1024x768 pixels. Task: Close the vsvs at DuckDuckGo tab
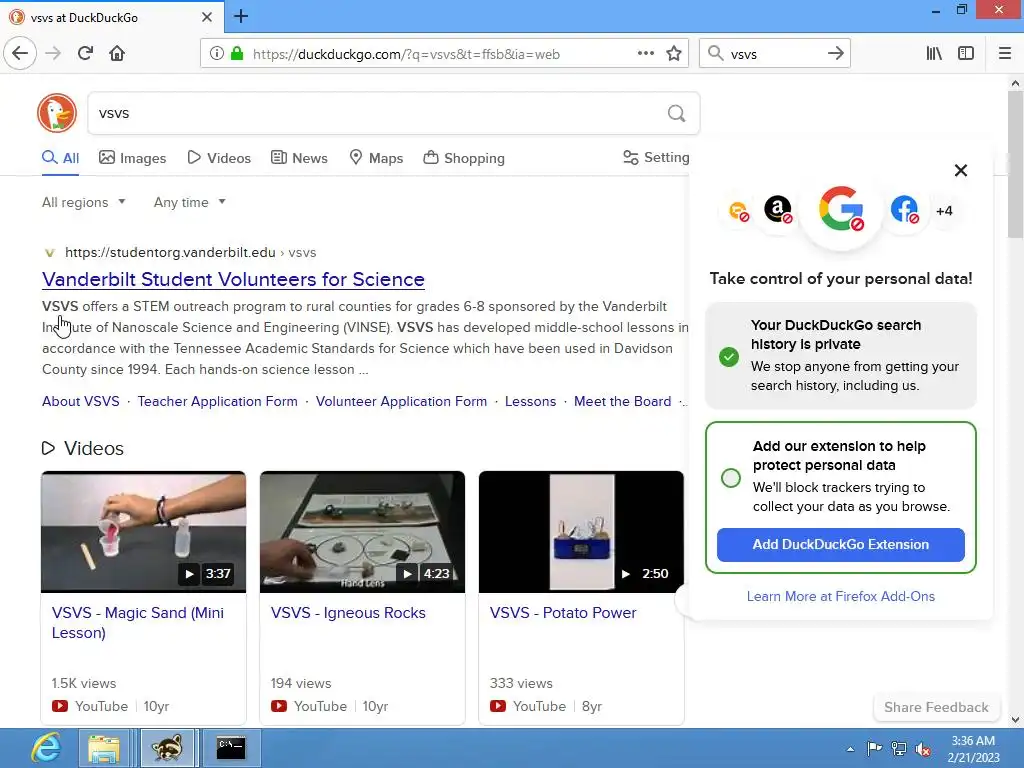tap(207, 17)
